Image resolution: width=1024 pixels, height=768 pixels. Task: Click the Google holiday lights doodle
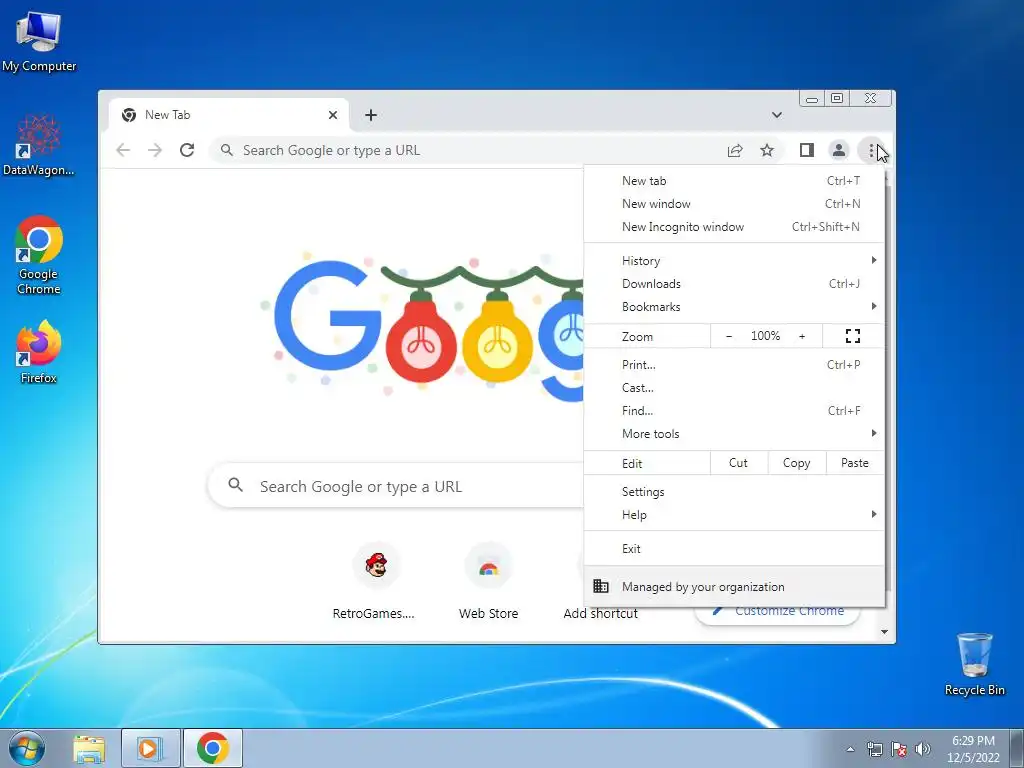click(423, 327)
